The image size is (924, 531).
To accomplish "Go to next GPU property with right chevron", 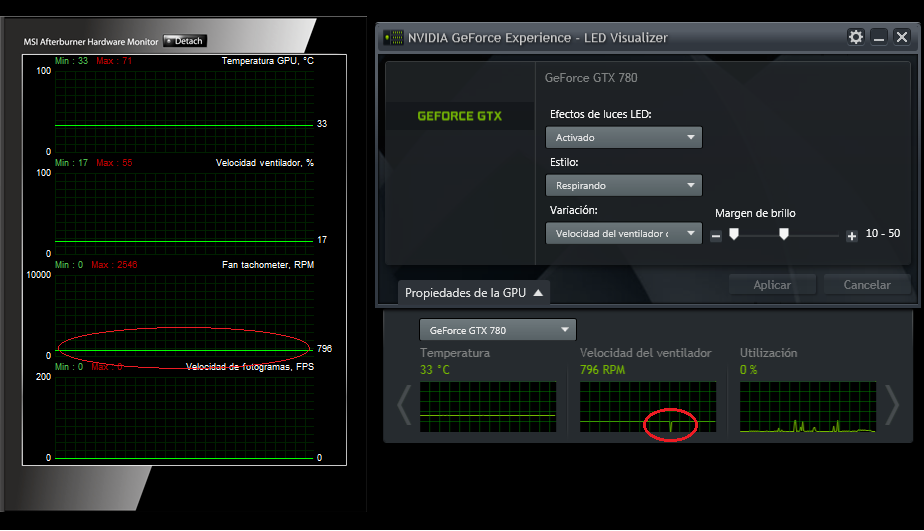I will pyautogui.click(x=892, y=404).
